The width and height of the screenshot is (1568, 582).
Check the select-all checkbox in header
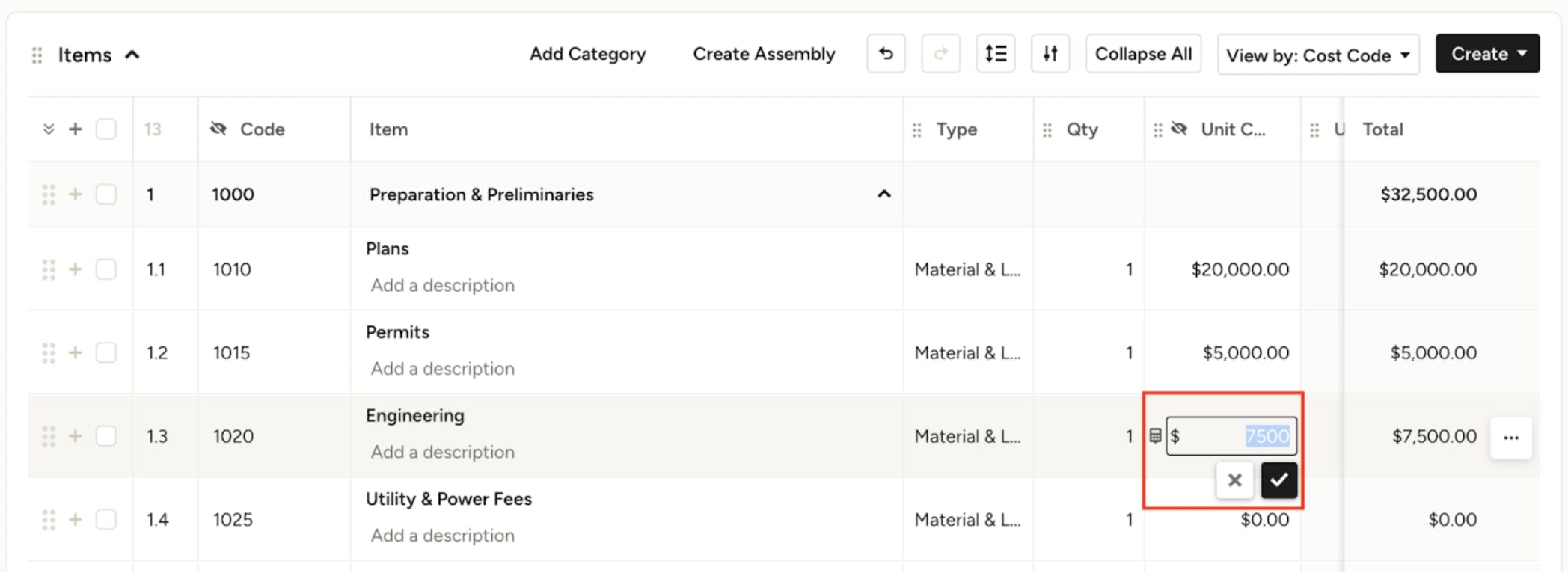[106, 129]
